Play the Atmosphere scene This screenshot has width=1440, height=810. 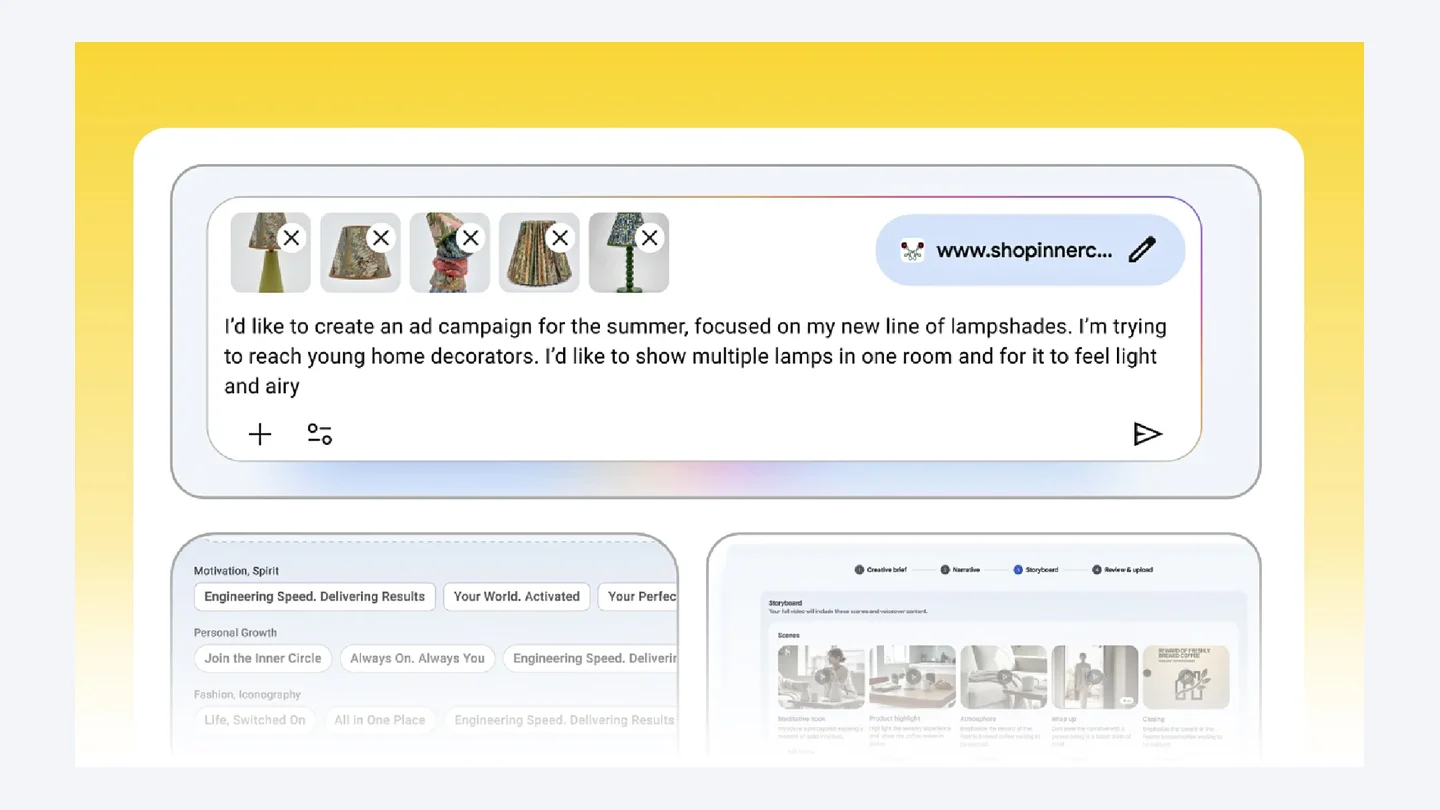point(1003,677)
